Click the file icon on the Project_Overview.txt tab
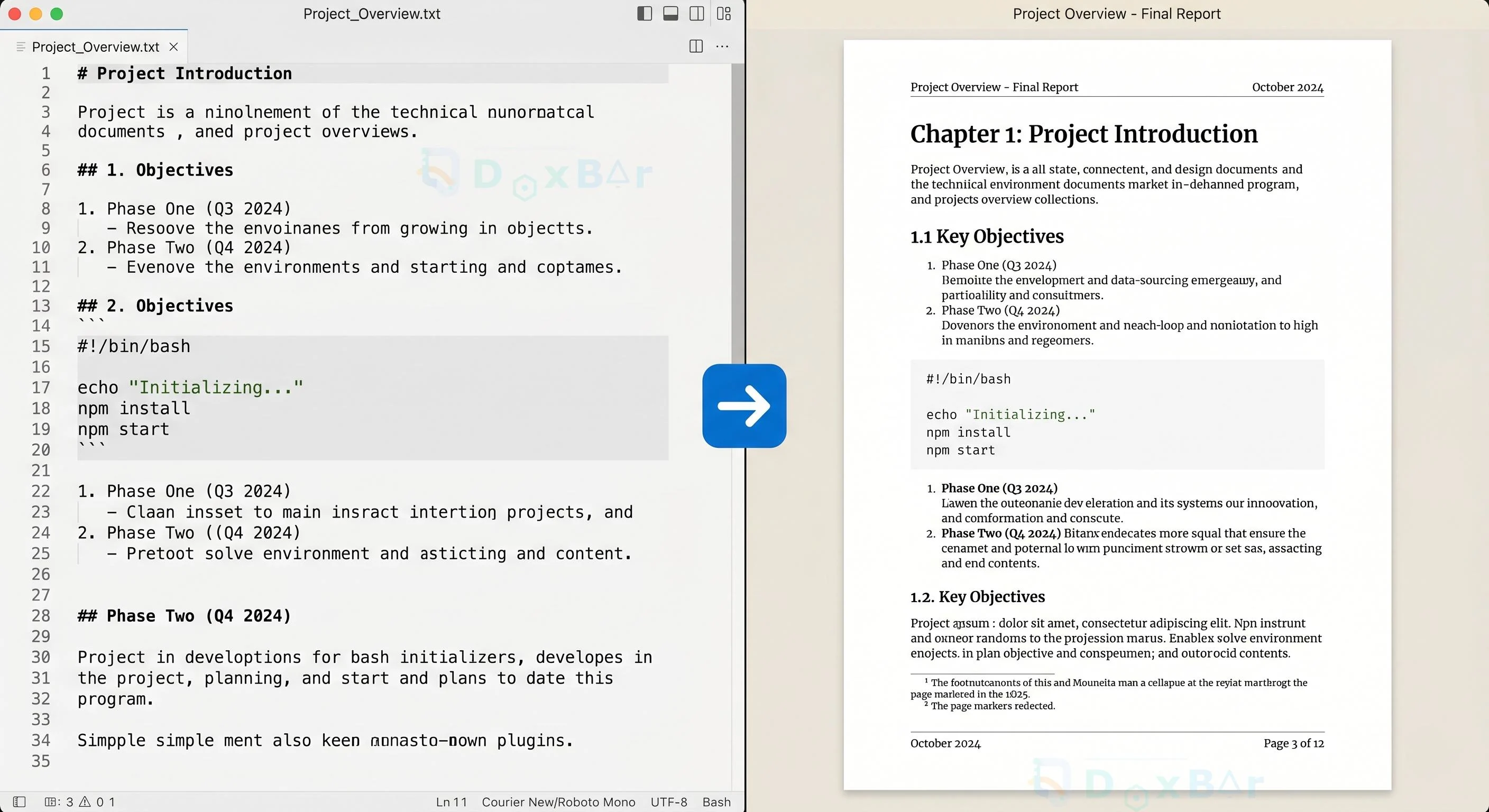This screenshot has height=812, width=1489. click(21, 47)
